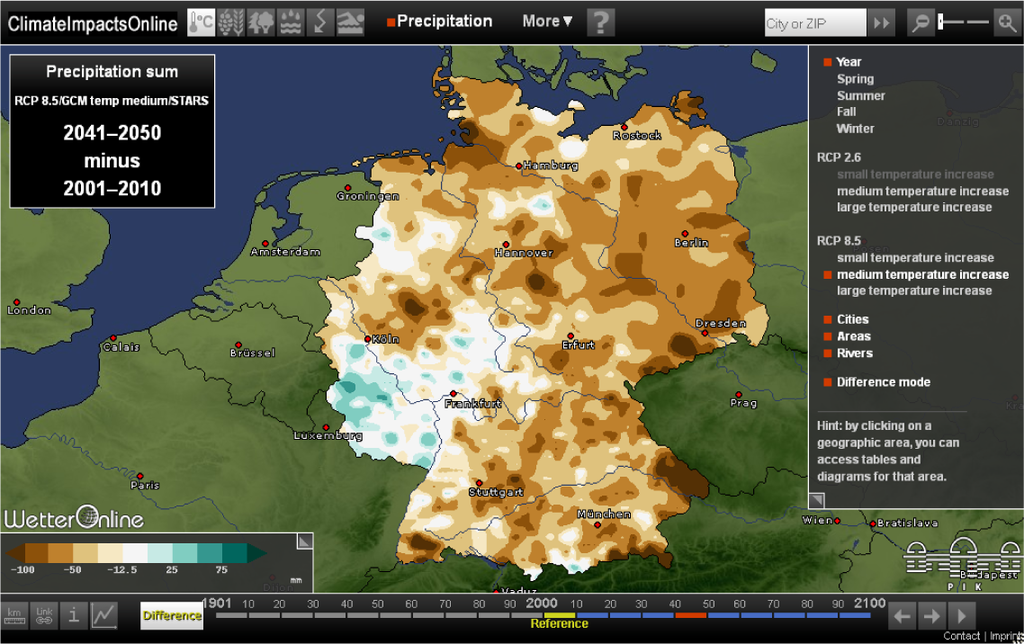Click the km scale ruler icon
This screenshot has height=644, width=1024.
[x=15, y=615]
